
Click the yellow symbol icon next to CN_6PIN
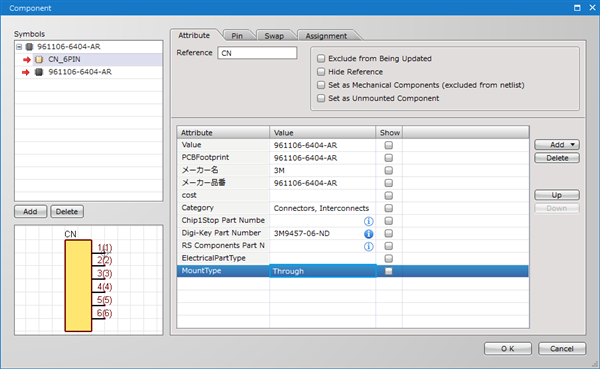pyautogui.click(x=39, y=59)
